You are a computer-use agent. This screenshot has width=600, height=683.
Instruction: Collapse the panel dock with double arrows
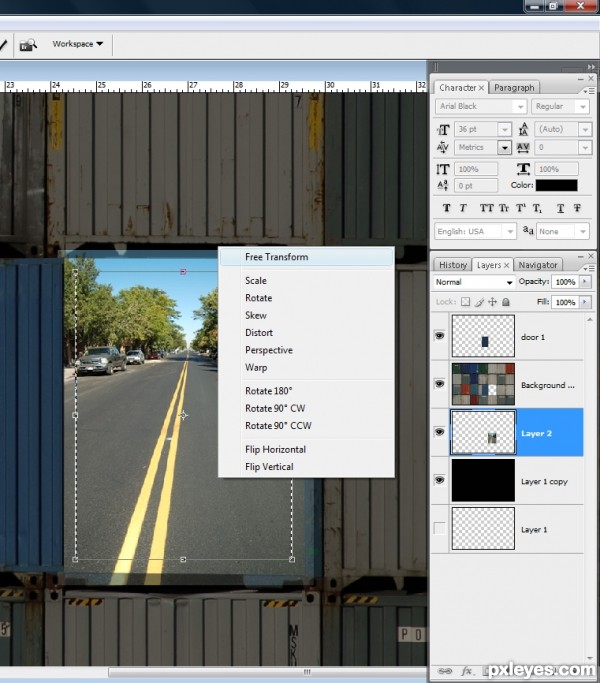point(591,67)
